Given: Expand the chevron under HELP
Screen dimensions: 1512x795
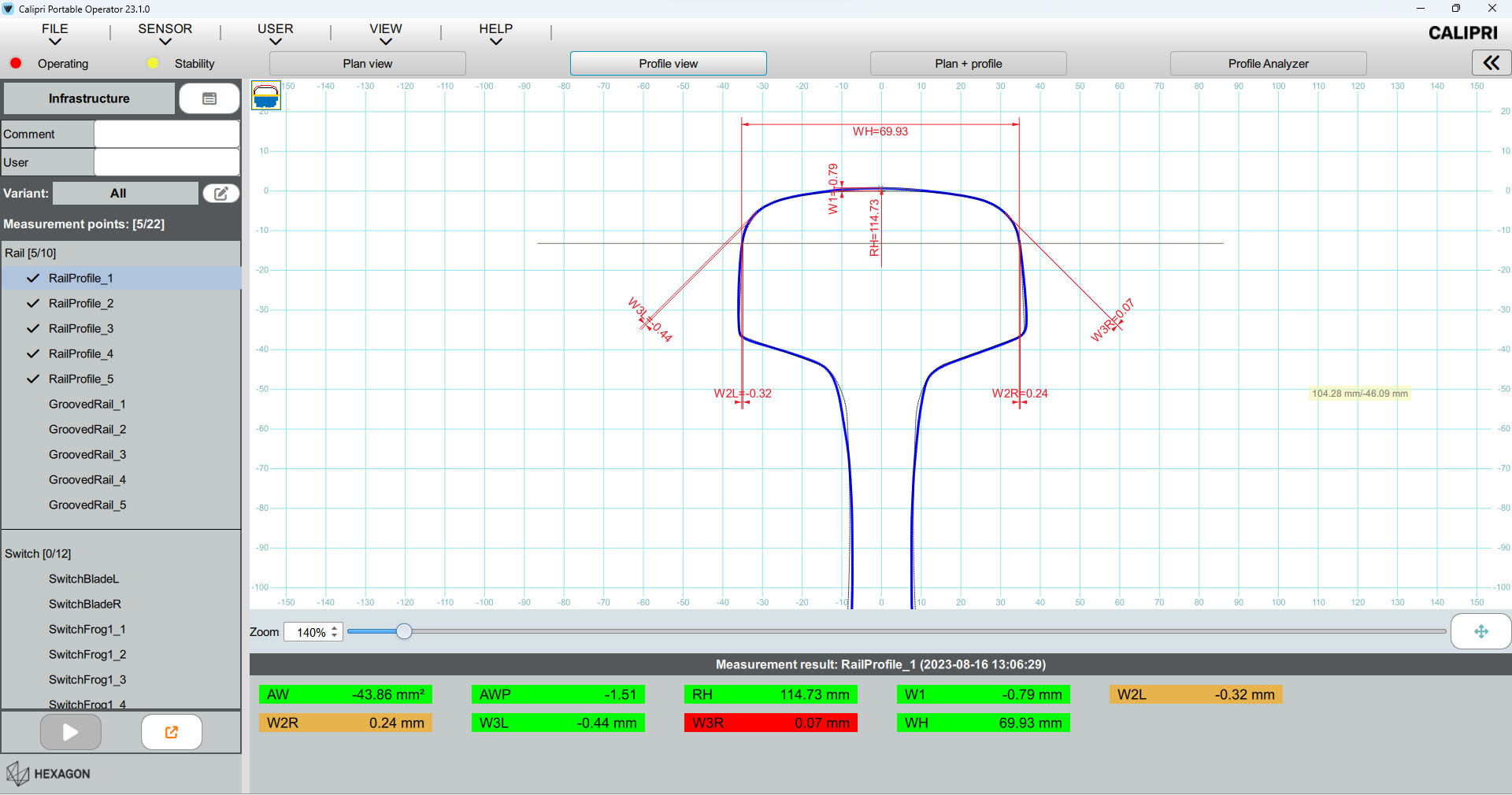Looking at the screenshot, I should pyautogui.click(x=496, y=42).
